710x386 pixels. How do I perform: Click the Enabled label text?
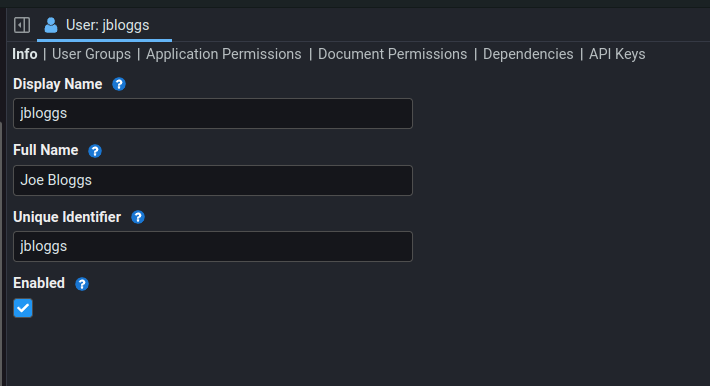(39, 283)
